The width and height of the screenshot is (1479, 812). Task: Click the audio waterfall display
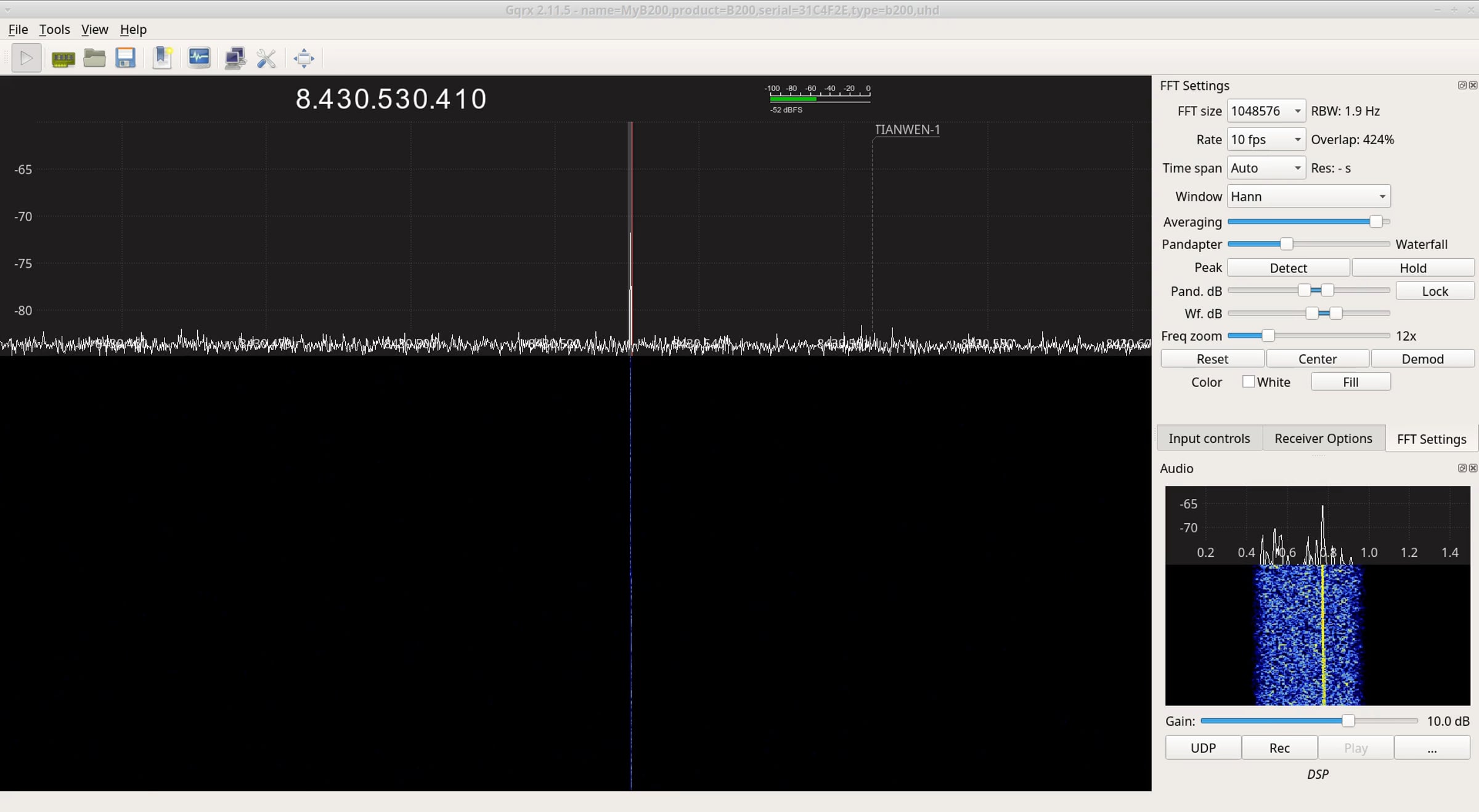pyautogui.click(x=1318, y=635)
